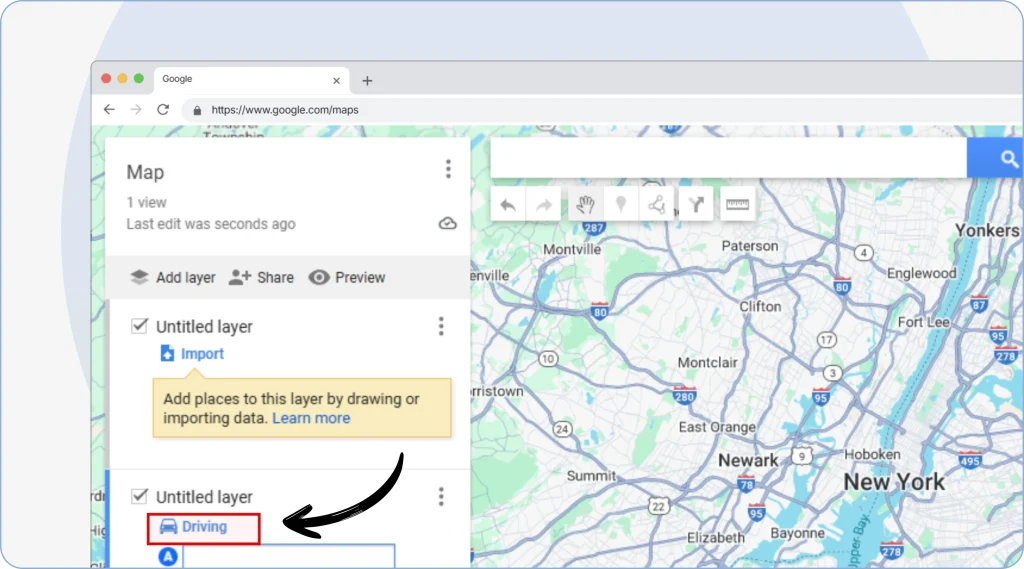Click the lock icon in address bar
The image size is (1024, 569).
[x=197, y=110]
